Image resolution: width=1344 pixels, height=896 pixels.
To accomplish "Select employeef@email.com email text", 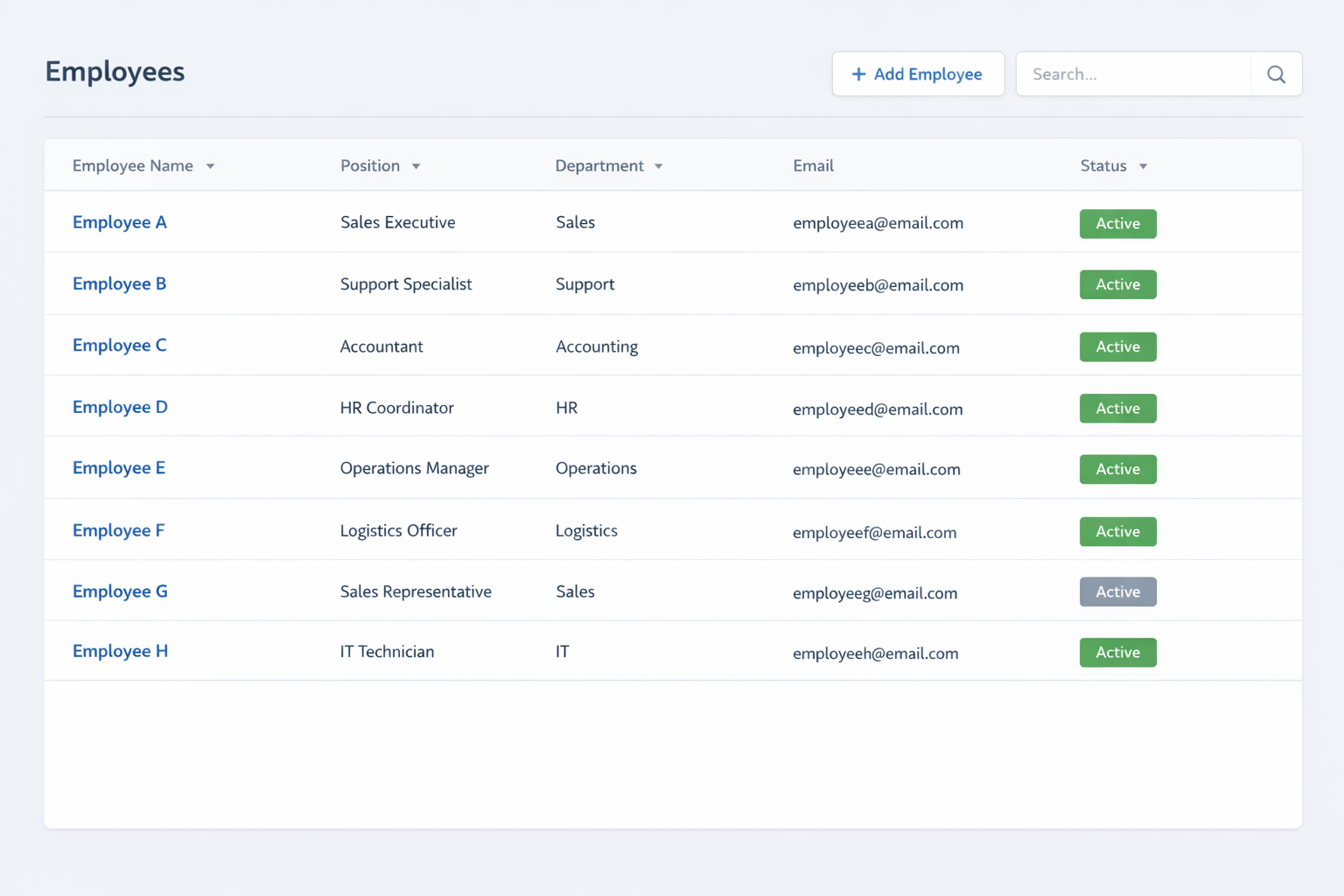I will click(875, 532).
